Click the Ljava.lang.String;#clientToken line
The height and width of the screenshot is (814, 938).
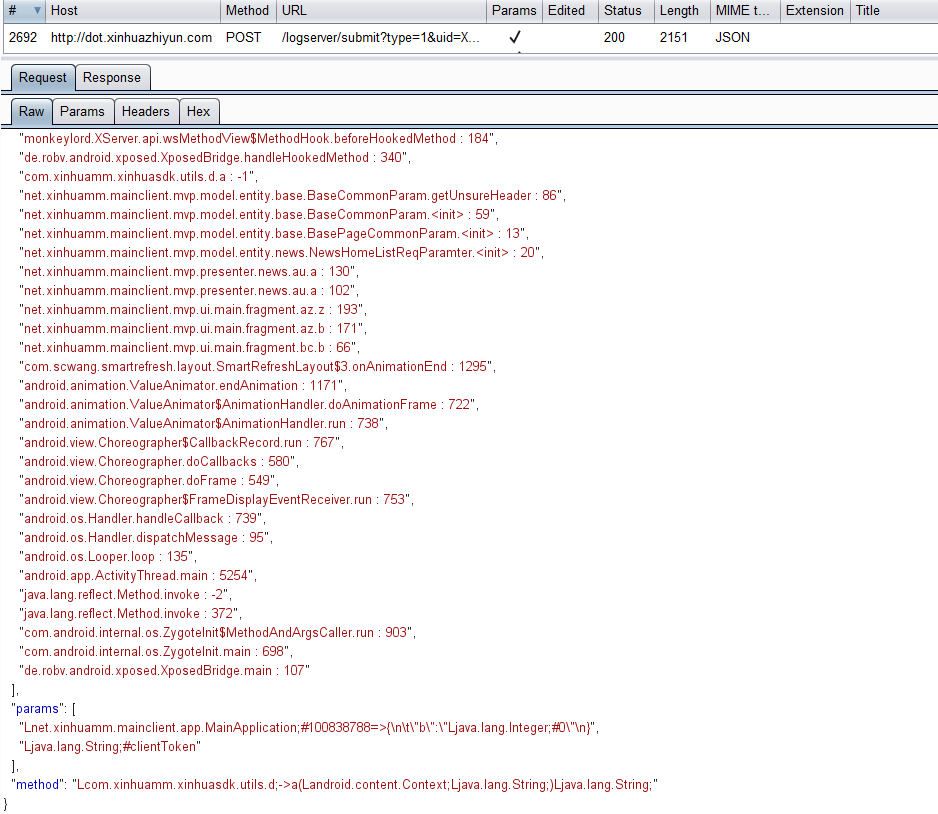click(x=110, y=747)
